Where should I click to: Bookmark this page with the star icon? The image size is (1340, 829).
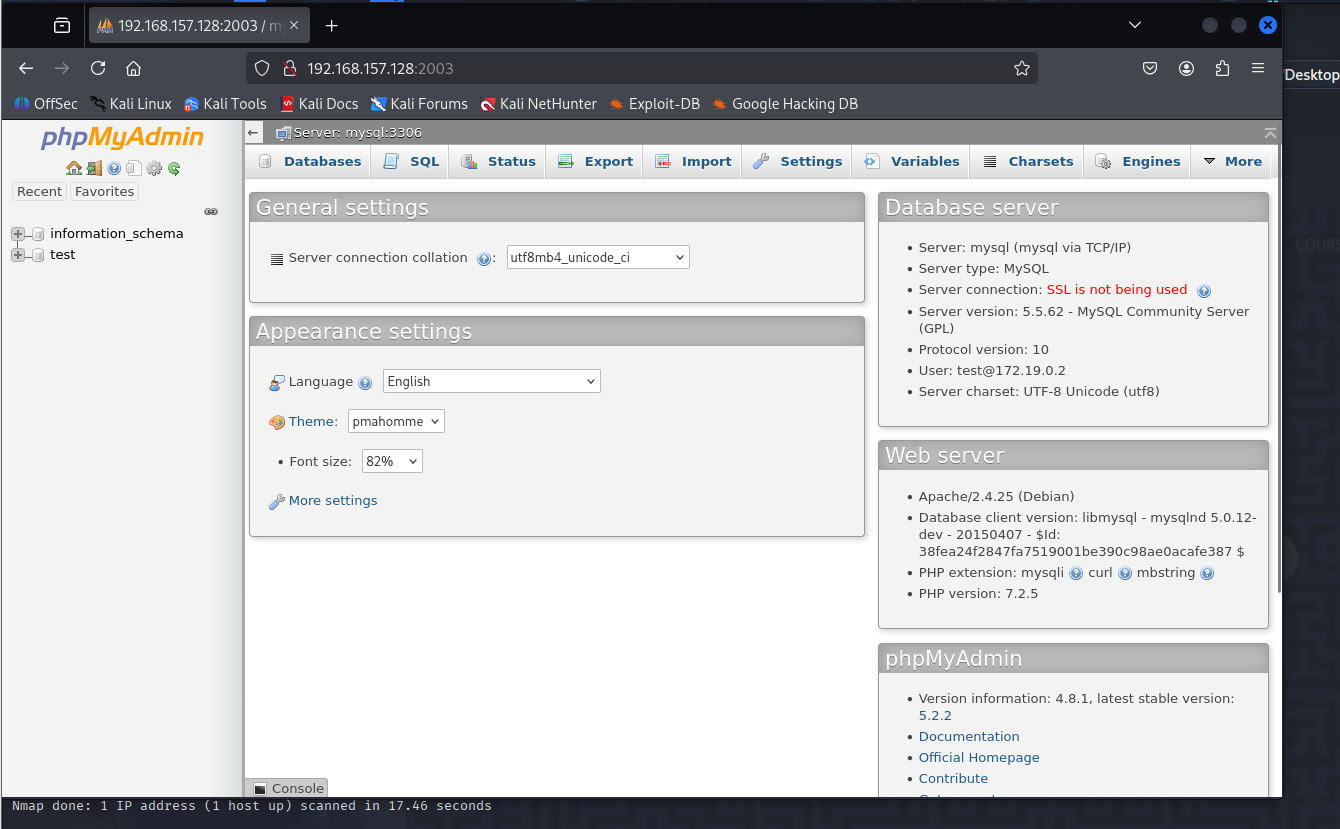coord(1021,68)
